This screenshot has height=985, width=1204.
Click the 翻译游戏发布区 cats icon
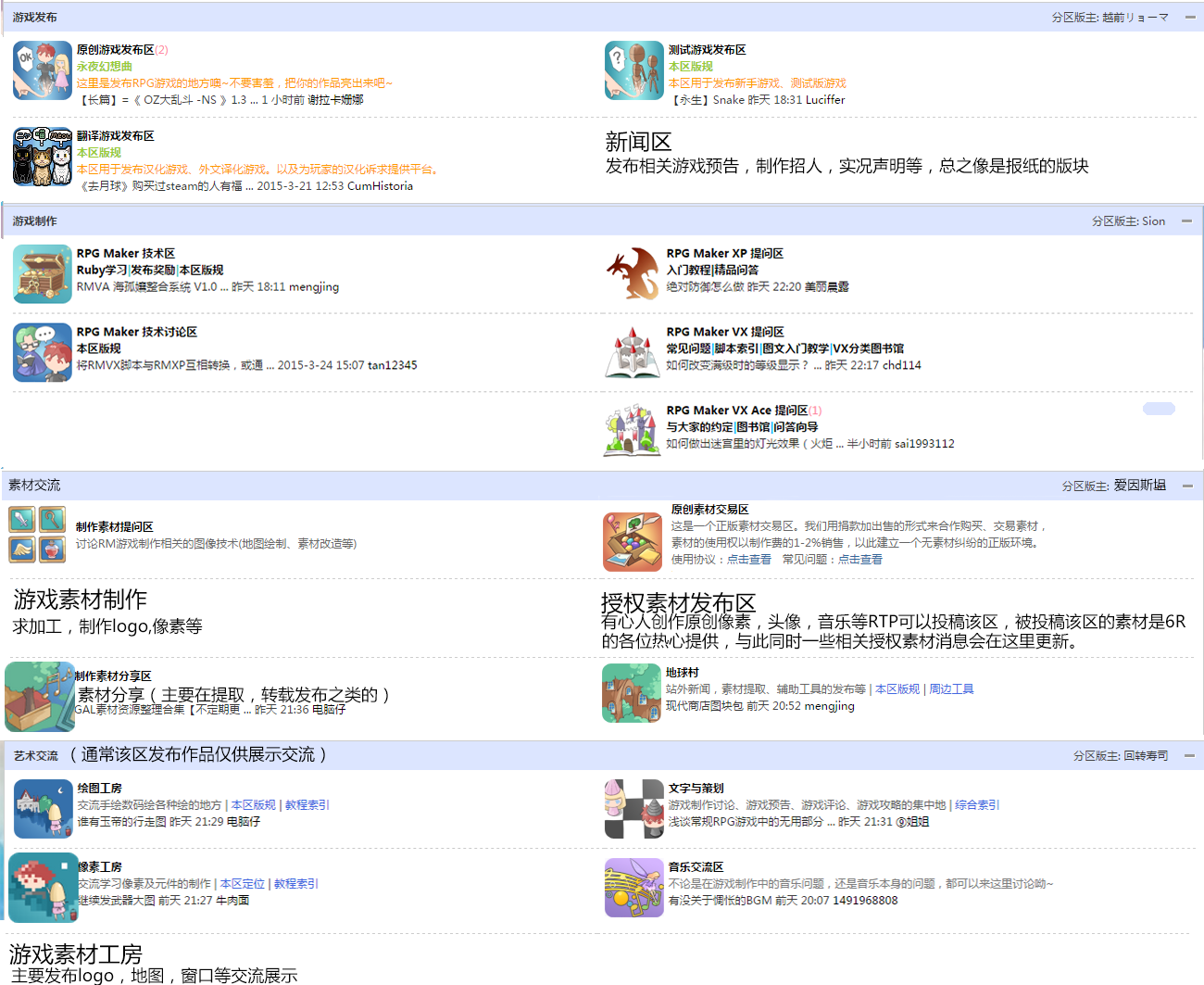pos(43,157)
